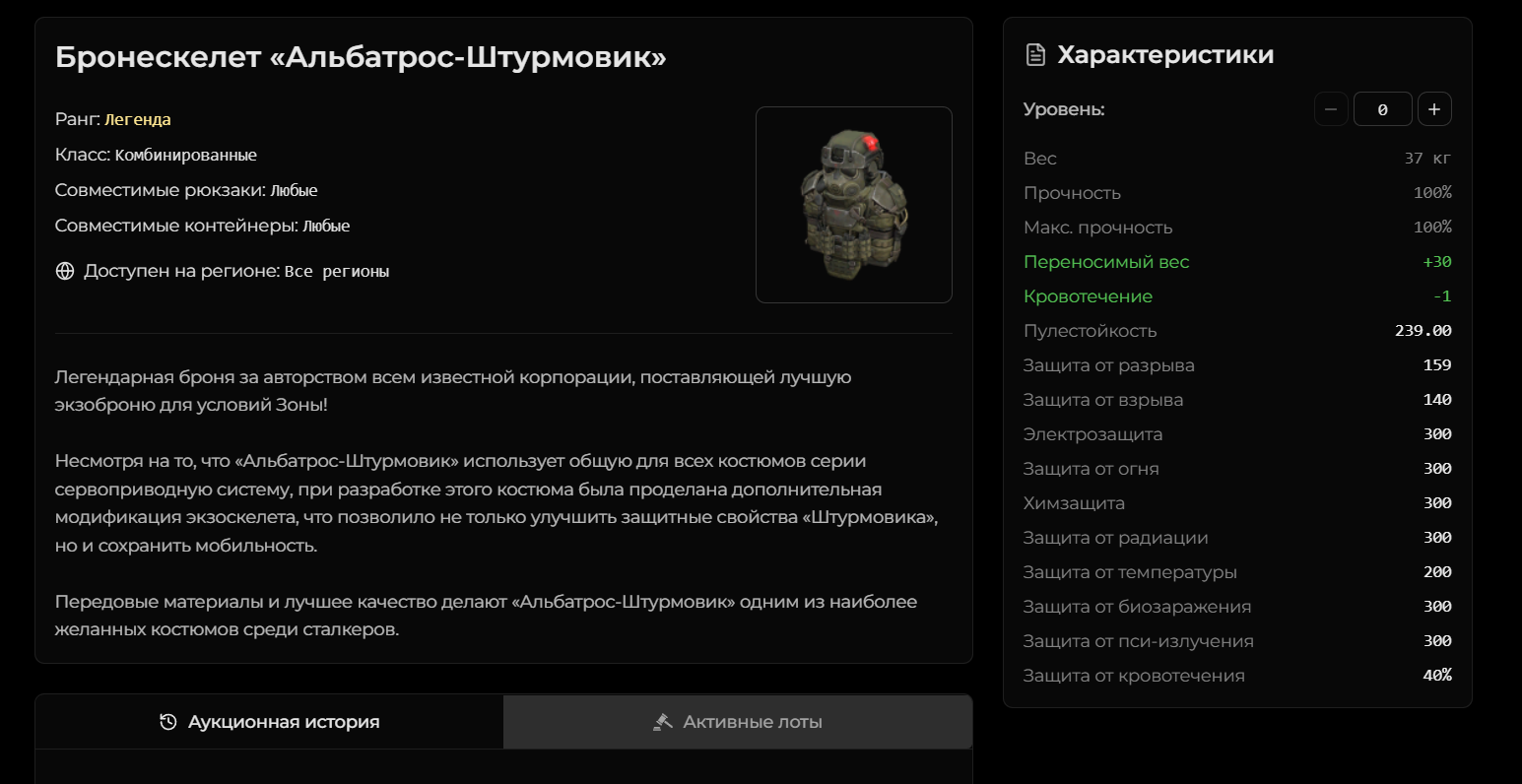Click the Защита от радиации label
1522x784 pixels.
(1116, 538)
